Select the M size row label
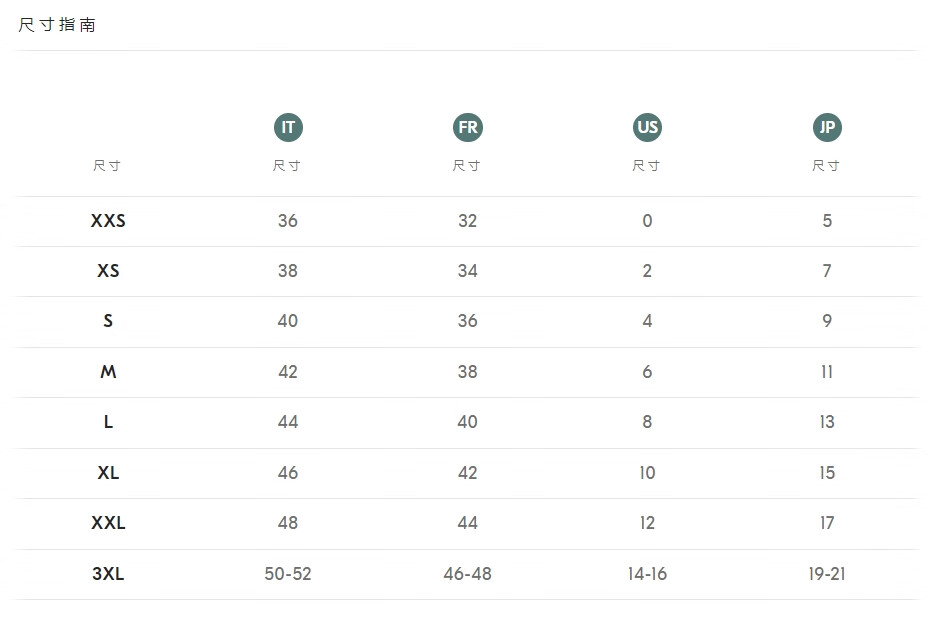 click(108, 372)
